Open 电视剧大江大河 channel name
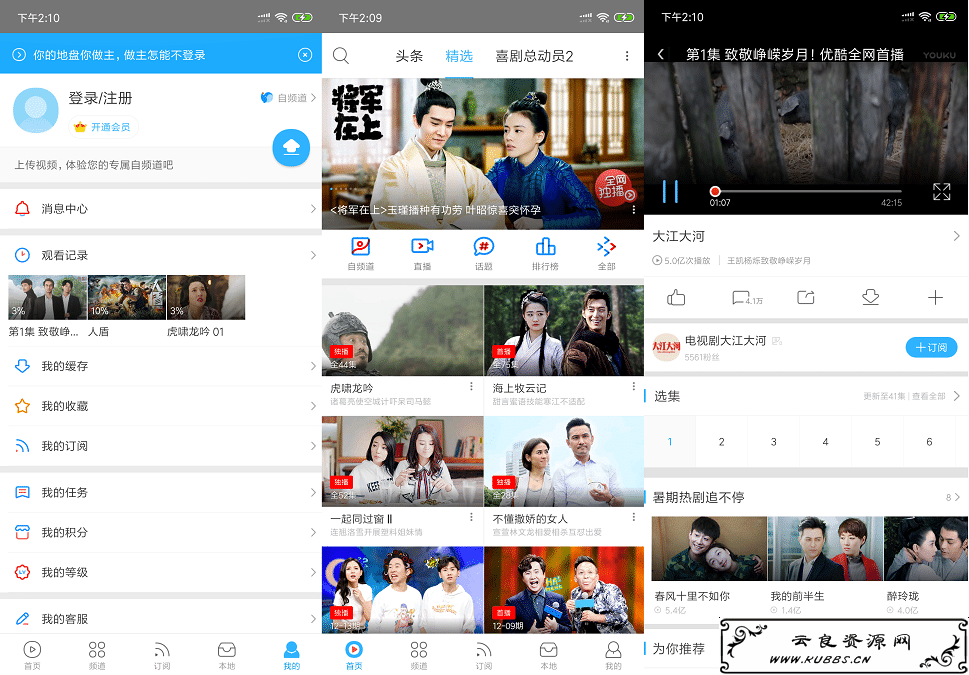Viewport: 969px width, 675px height. tap(726, 341)
